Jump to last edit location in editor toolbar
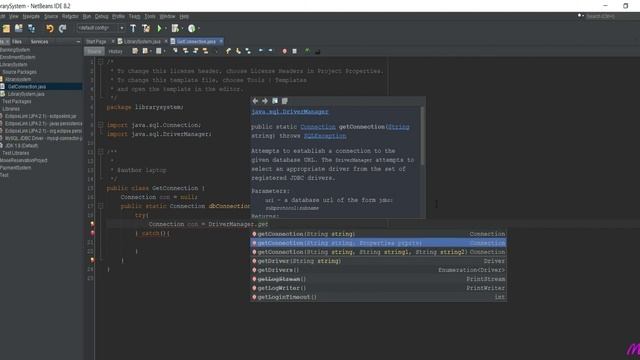The image size is (640, 360). [x=135, y=51]
